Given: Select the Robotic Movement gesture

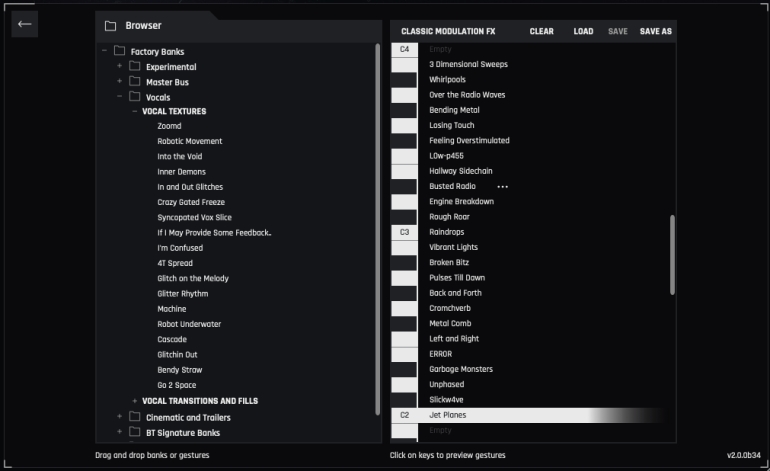Looking at the screenshot, I should coord(189,141).
